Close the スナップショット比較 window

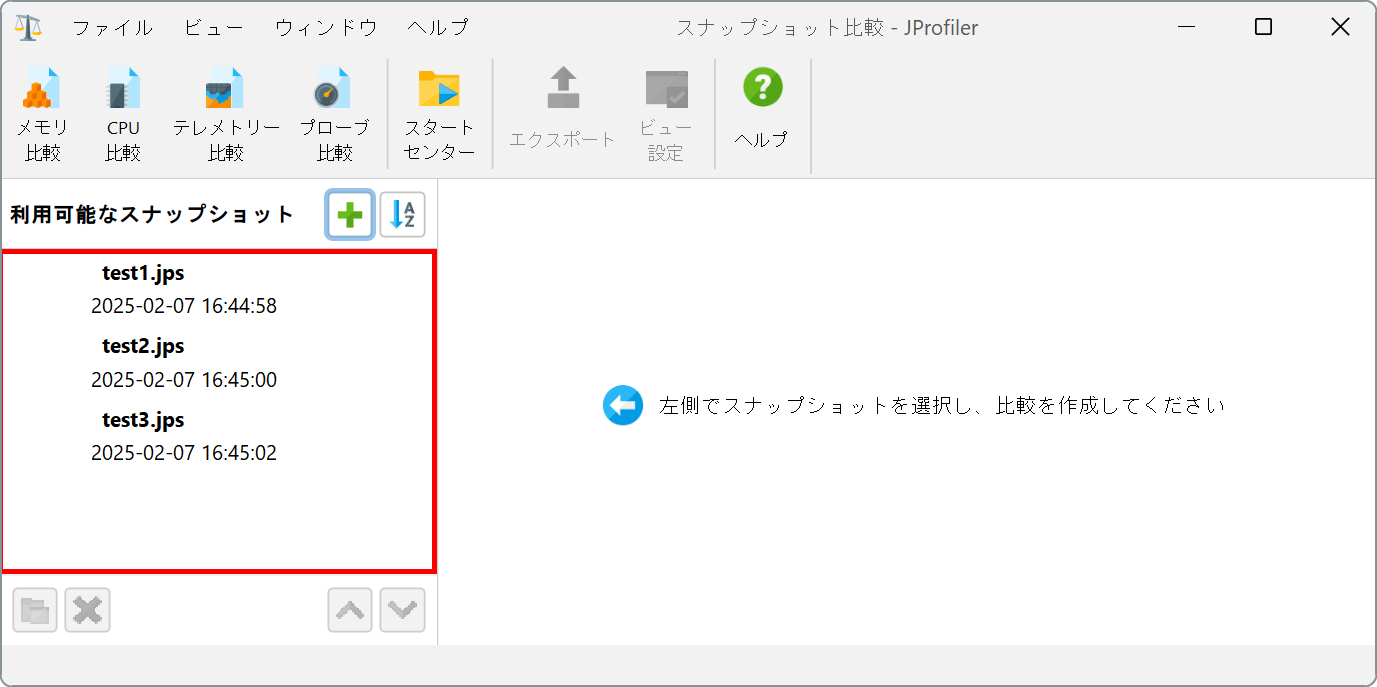[x=1340, y=27]
